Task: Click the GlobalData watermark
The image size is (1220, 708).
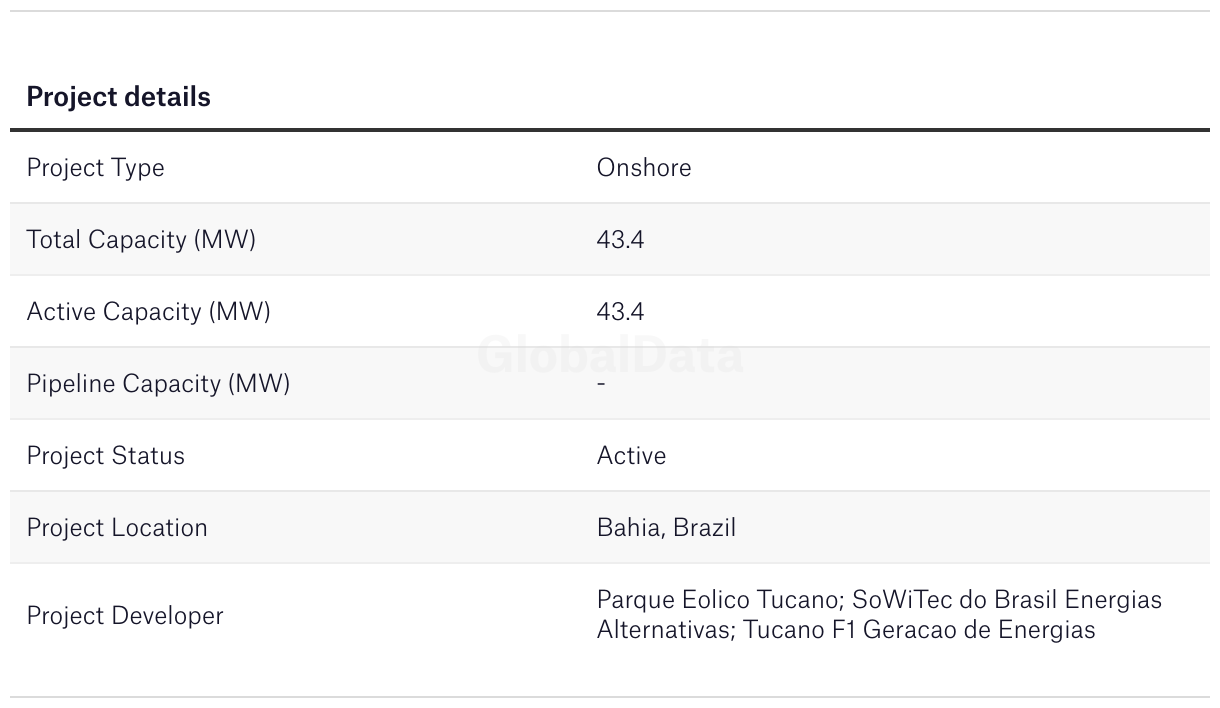Action: [x=610, y=355]
